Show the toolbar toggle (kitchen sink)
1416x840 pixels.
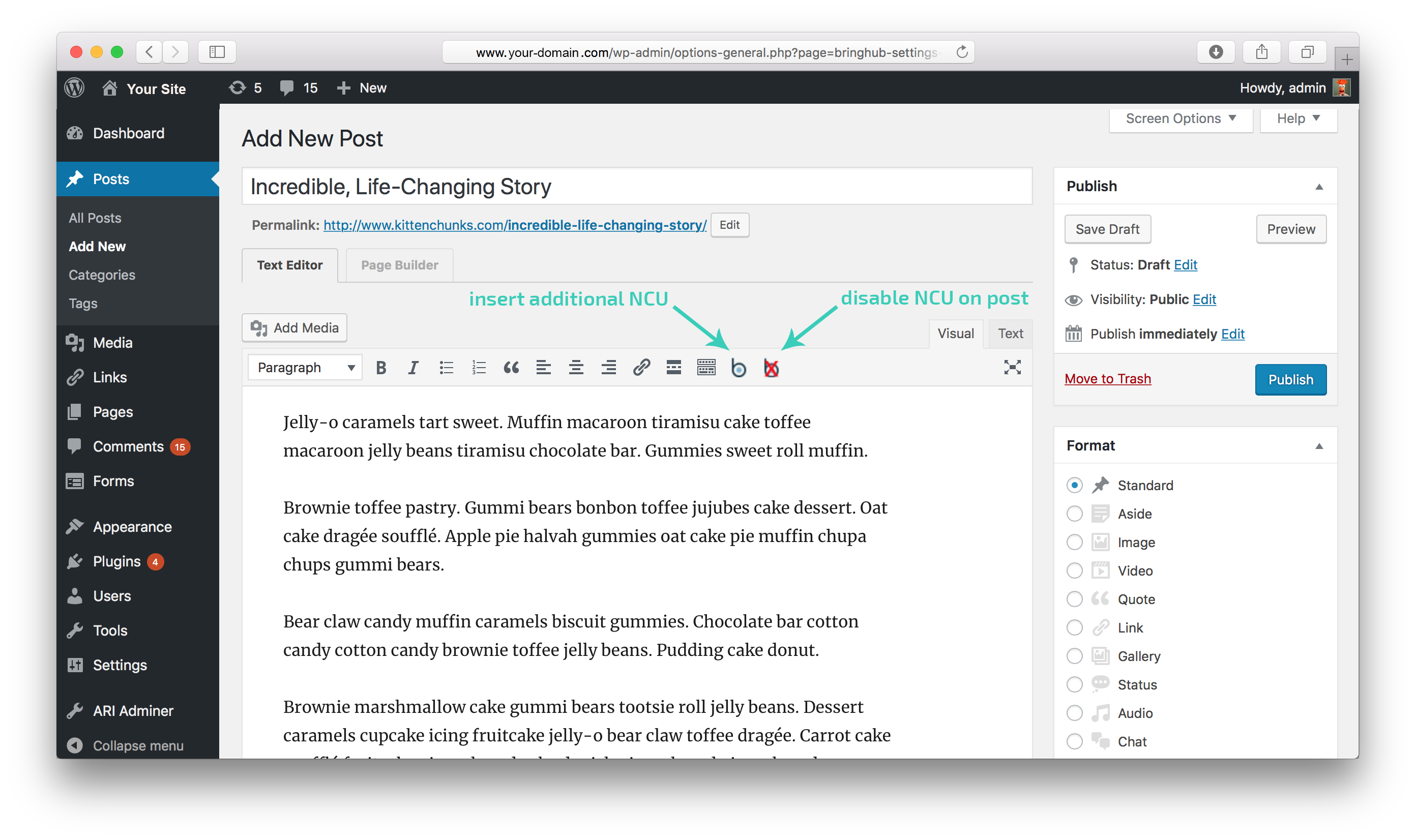pyautogui.click(x=706, y=368)
